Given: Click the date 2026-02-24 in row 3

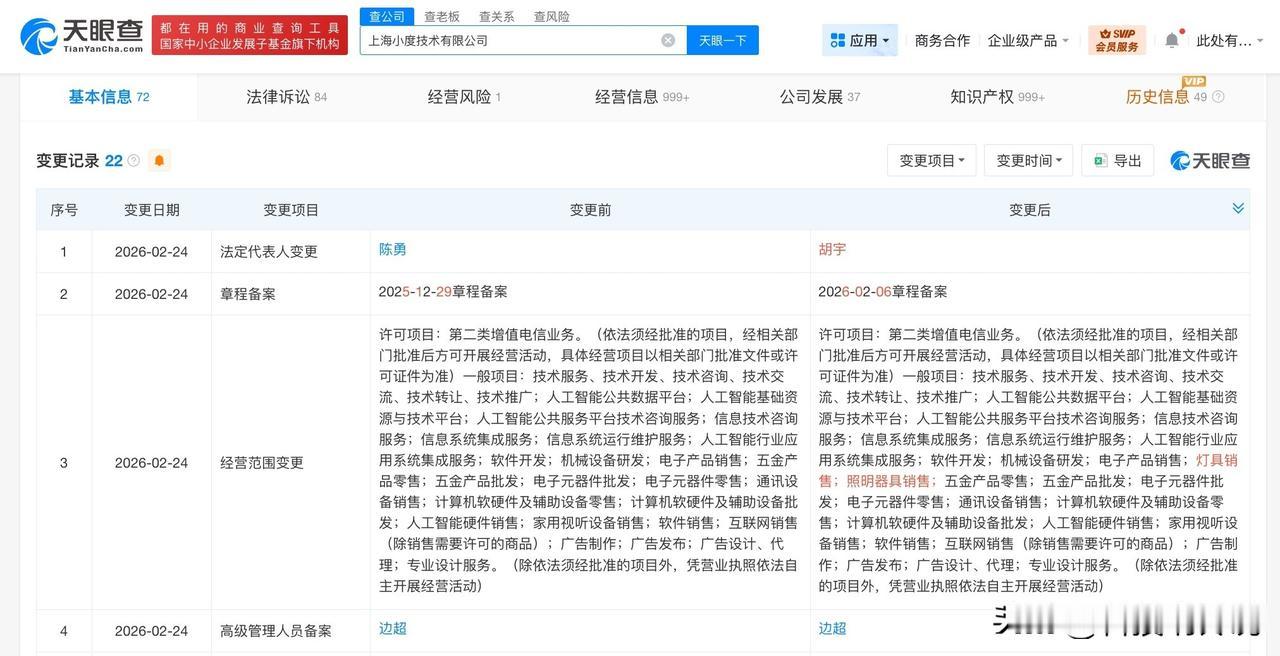Looking at the screenshot, I should [151, 463].
